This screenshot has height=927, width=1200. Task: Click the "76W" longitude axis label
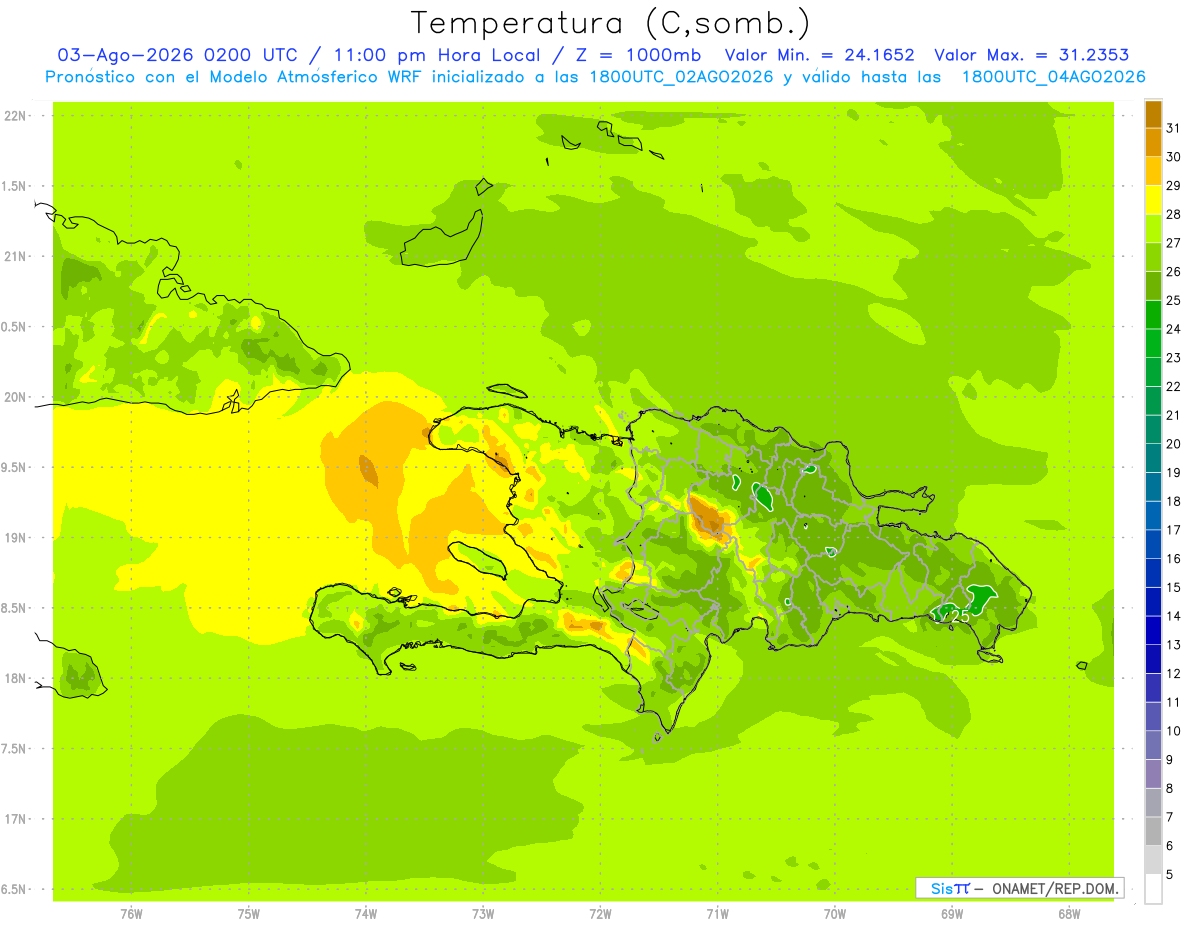[x=131, y=914]
